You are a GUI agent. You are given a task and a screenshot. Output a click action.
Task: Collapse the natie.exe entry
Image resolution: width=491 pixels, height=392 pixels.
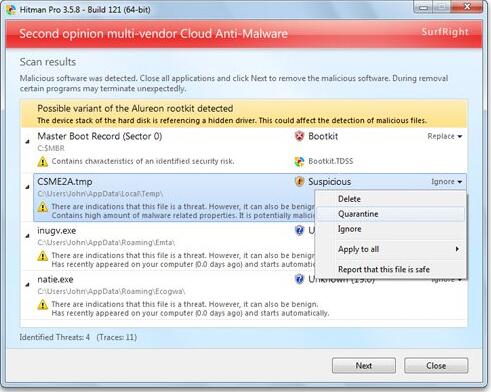[x=28, y=285]
